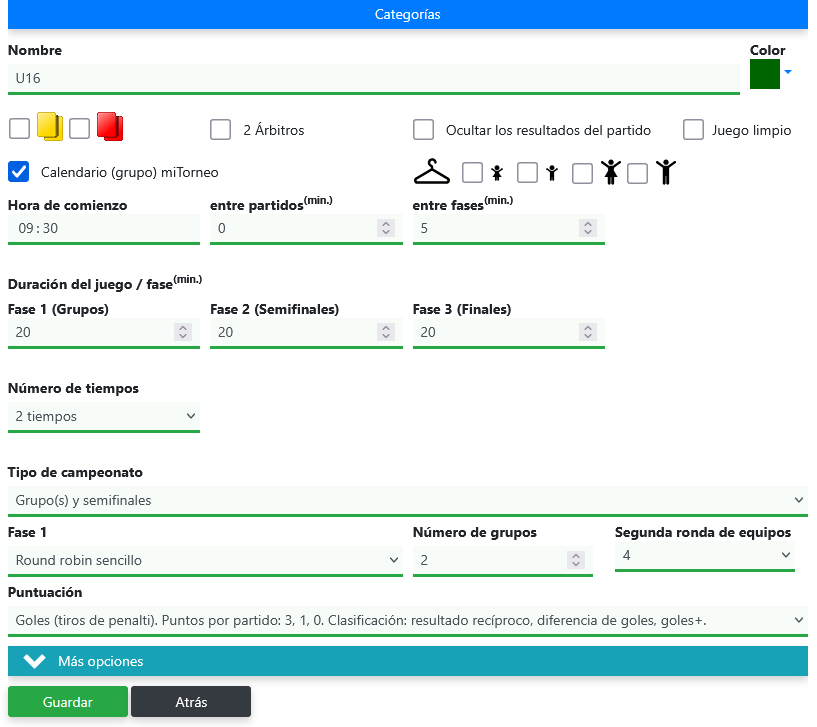Open Segunda ronda de equipos dropdown

[x=705, y=555]
